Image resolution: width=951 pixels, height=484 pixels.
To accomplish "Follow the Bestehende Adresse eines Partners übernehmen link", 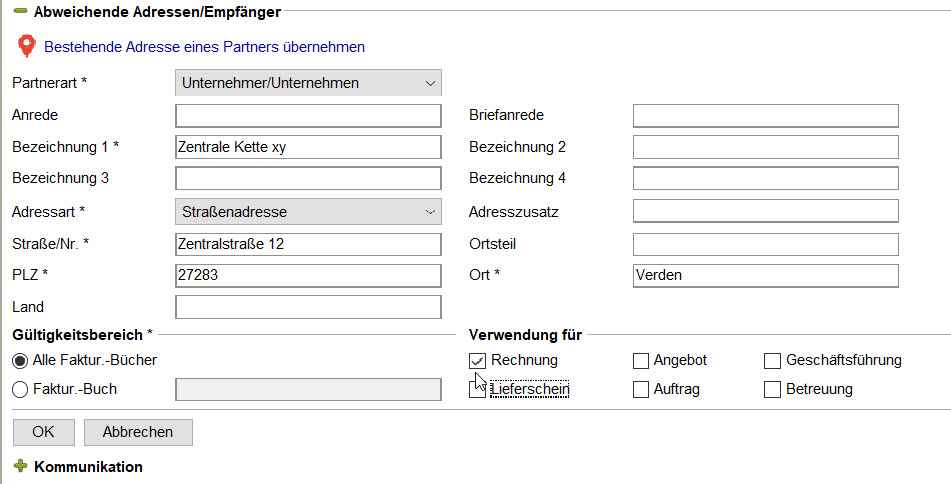I will [x=204, y=47].
